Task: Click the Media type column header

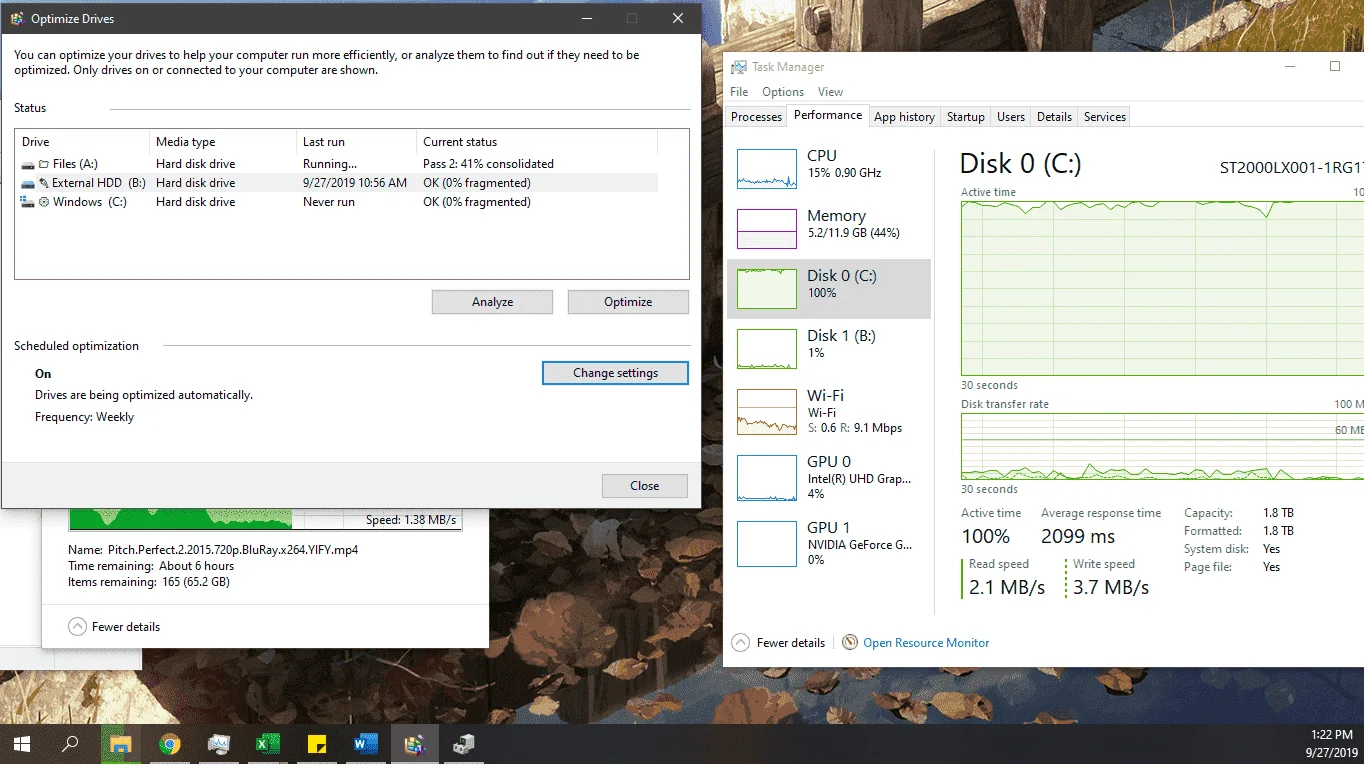Action: point(223,142)
